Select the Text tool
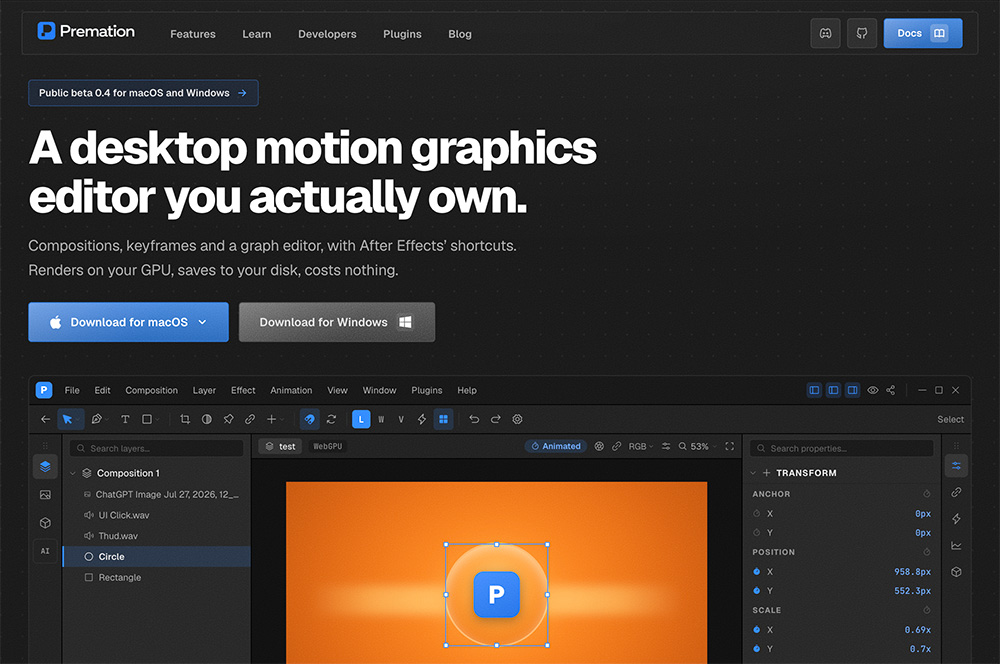The width and height of the screenshot is (1000, 664). (x=125, y=419)
